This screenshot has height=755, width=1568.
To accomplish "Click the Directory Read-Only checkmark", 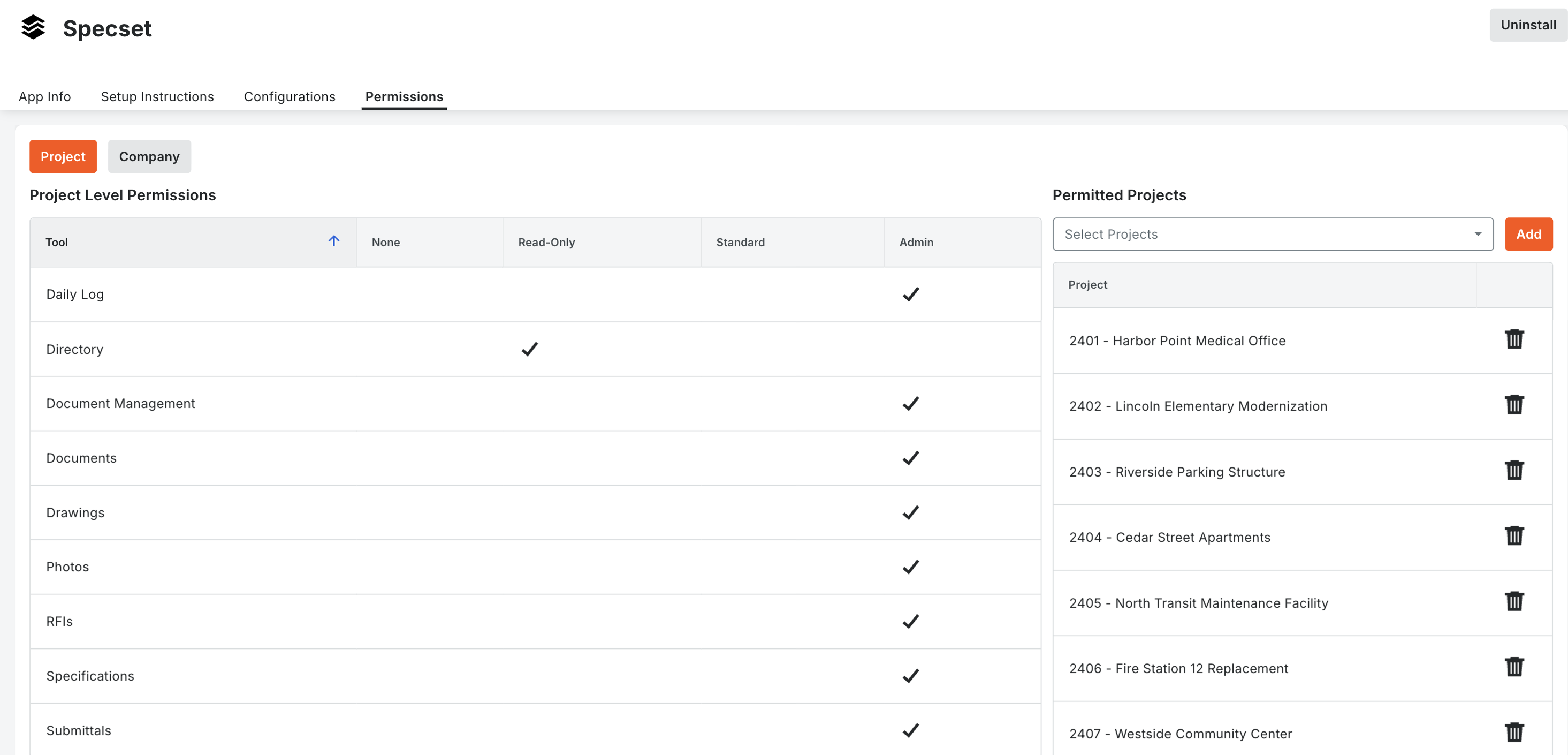I will coord(530,349).
